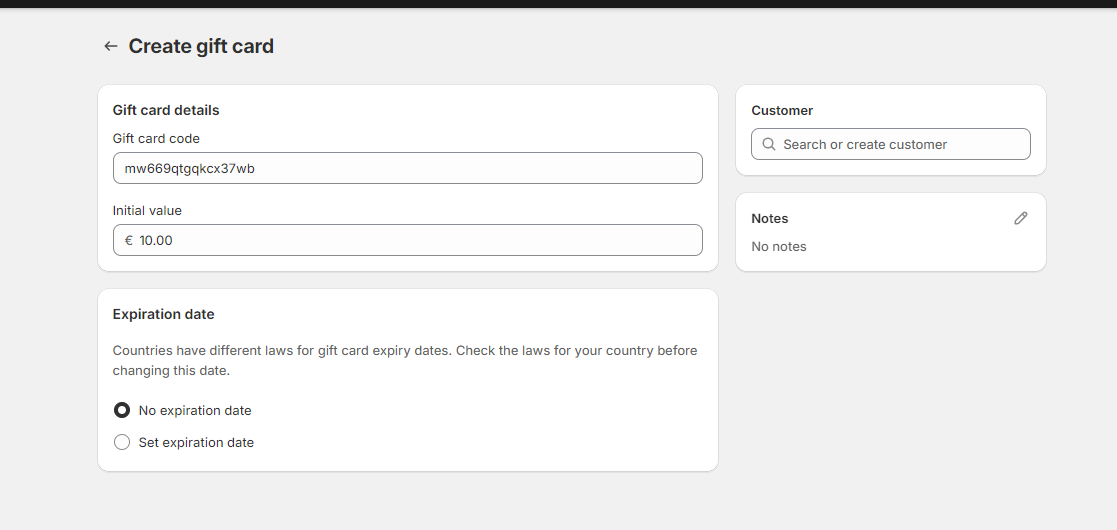
Task: Click the gift card expiry laws description
Action: point(405,360)
